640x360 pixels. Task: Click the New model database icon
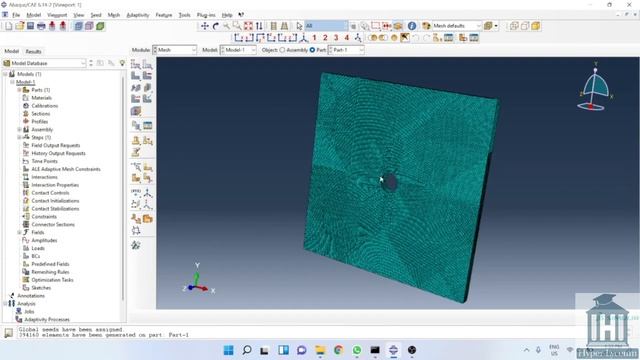point(9,26)
